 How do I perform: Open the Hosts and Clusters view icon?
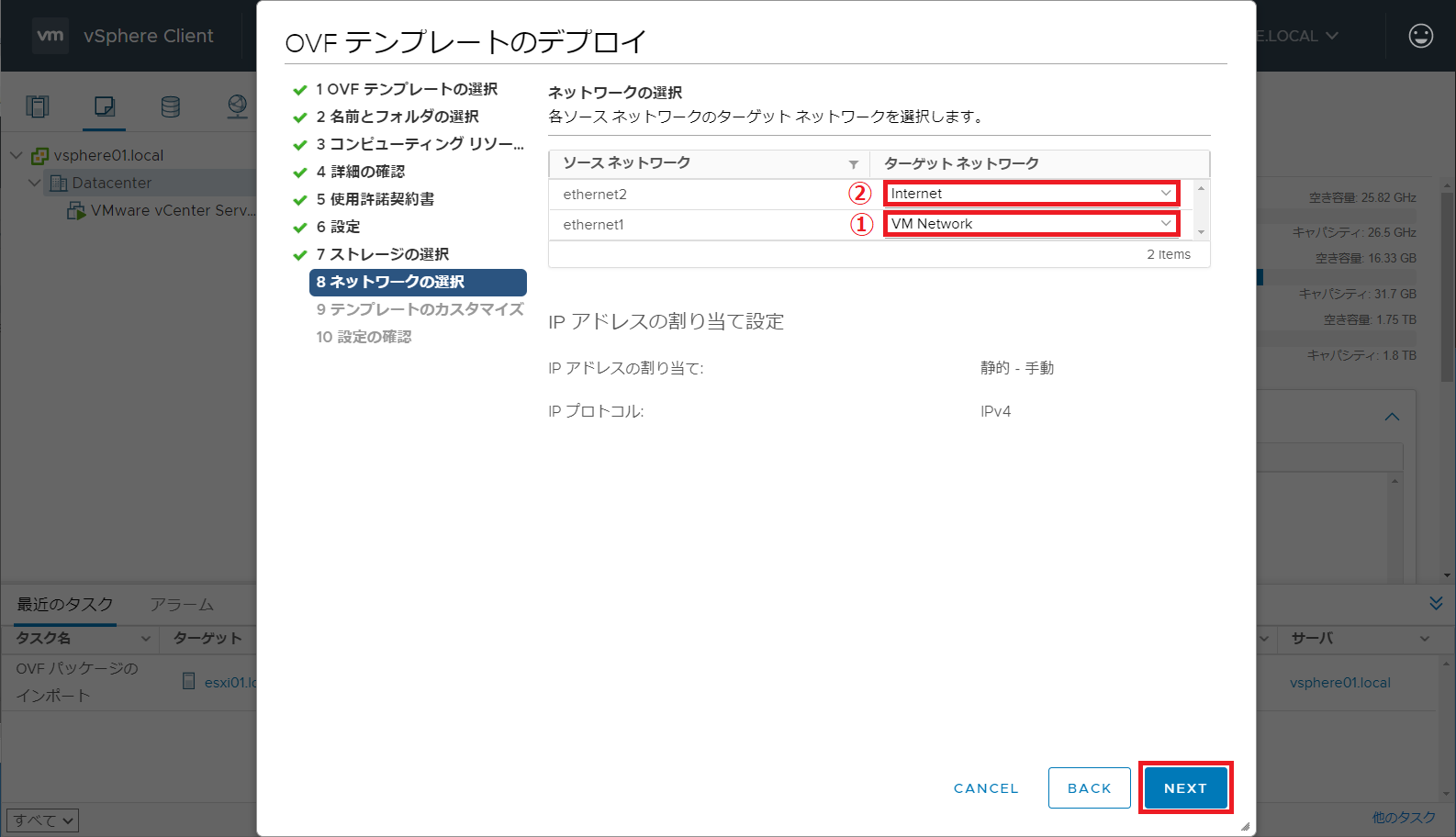(38, 106)
